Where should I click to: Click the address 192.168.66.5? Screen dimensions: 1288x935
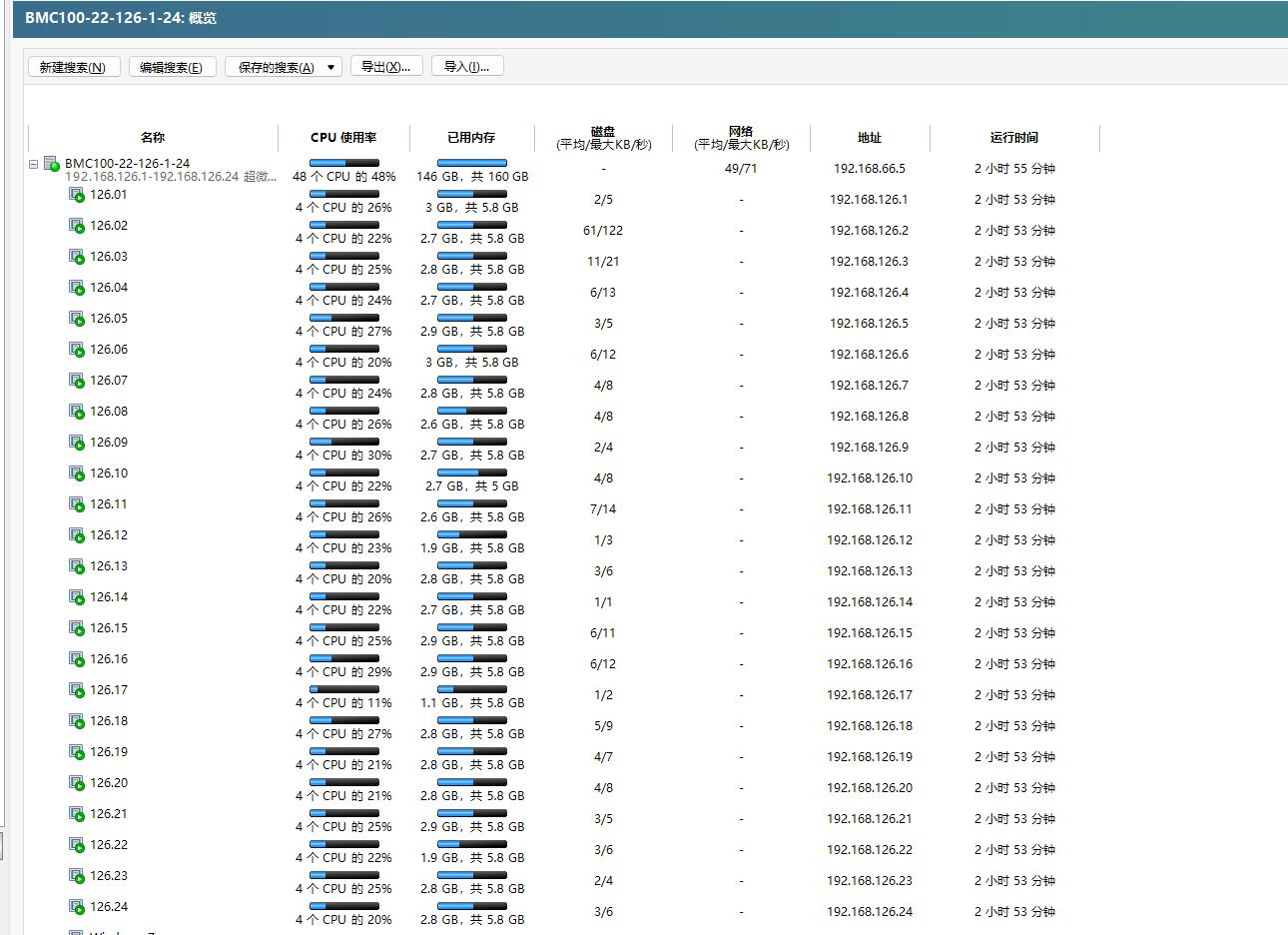pos(870,169)
